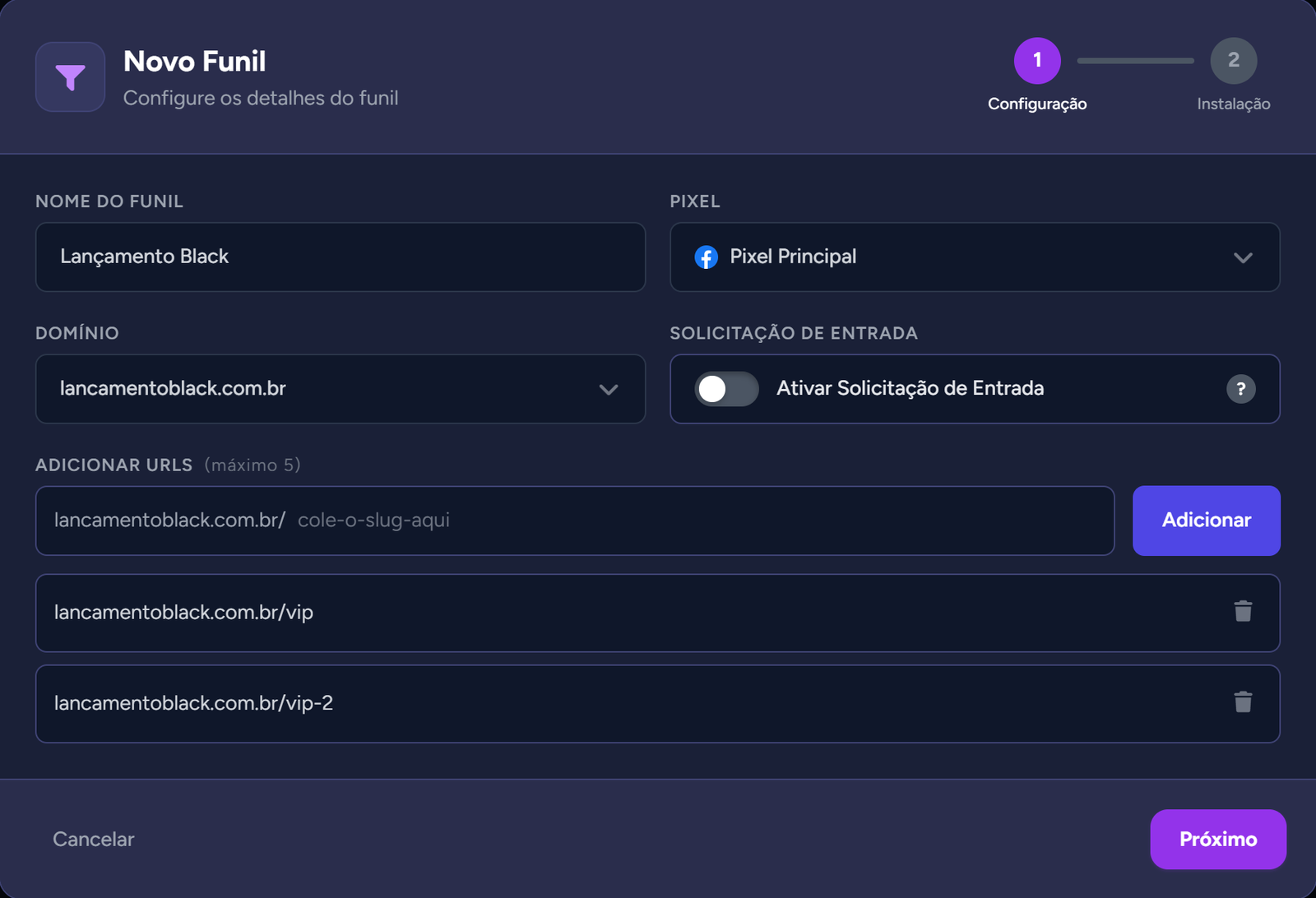Click the Adicionar button

tap(1206, 521)
